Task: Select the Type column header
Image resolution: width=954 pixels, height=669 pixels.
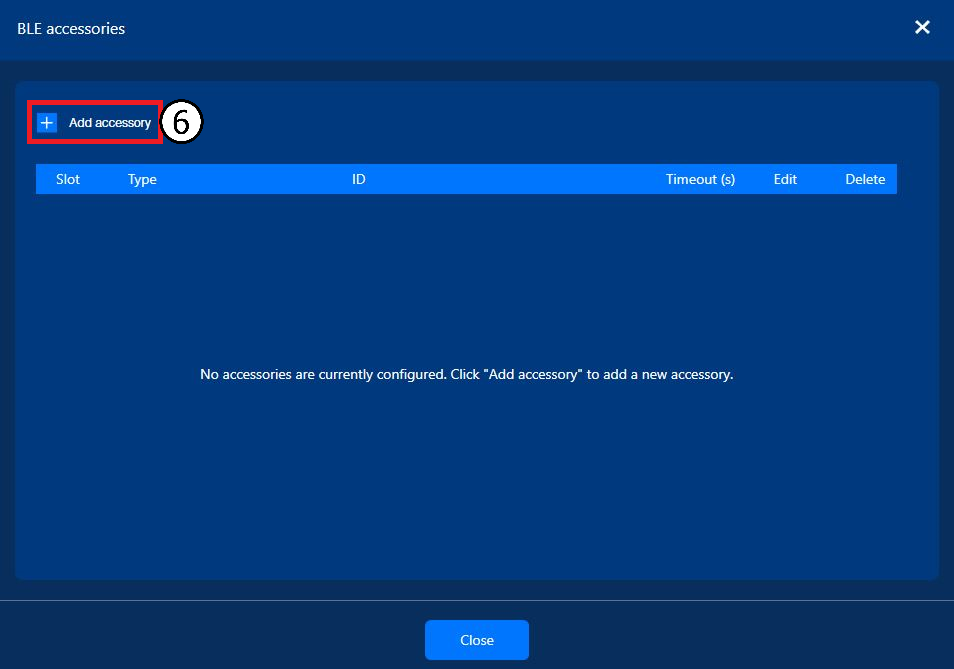Action: [x=142, y=179]
